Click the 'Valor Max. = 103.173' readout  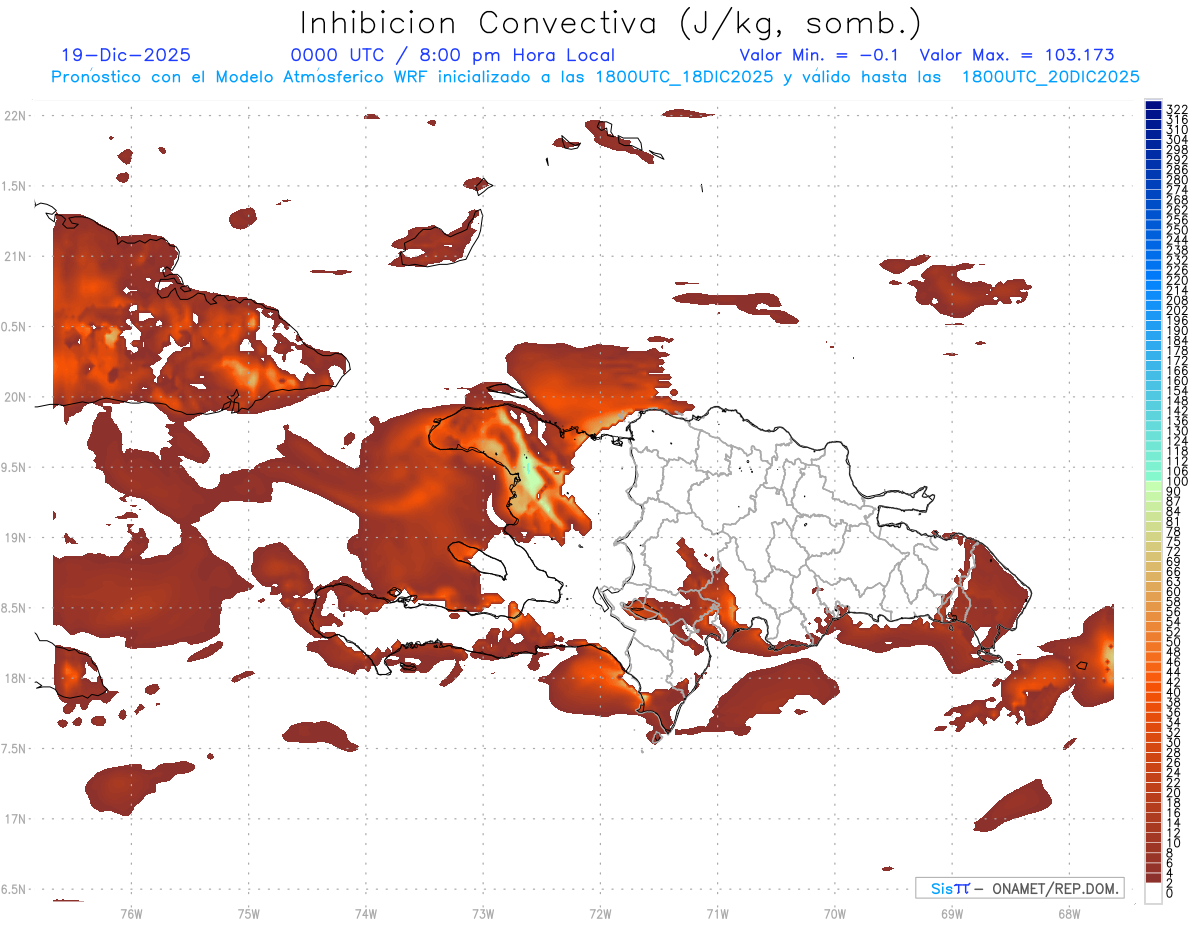coord(1017,55)
